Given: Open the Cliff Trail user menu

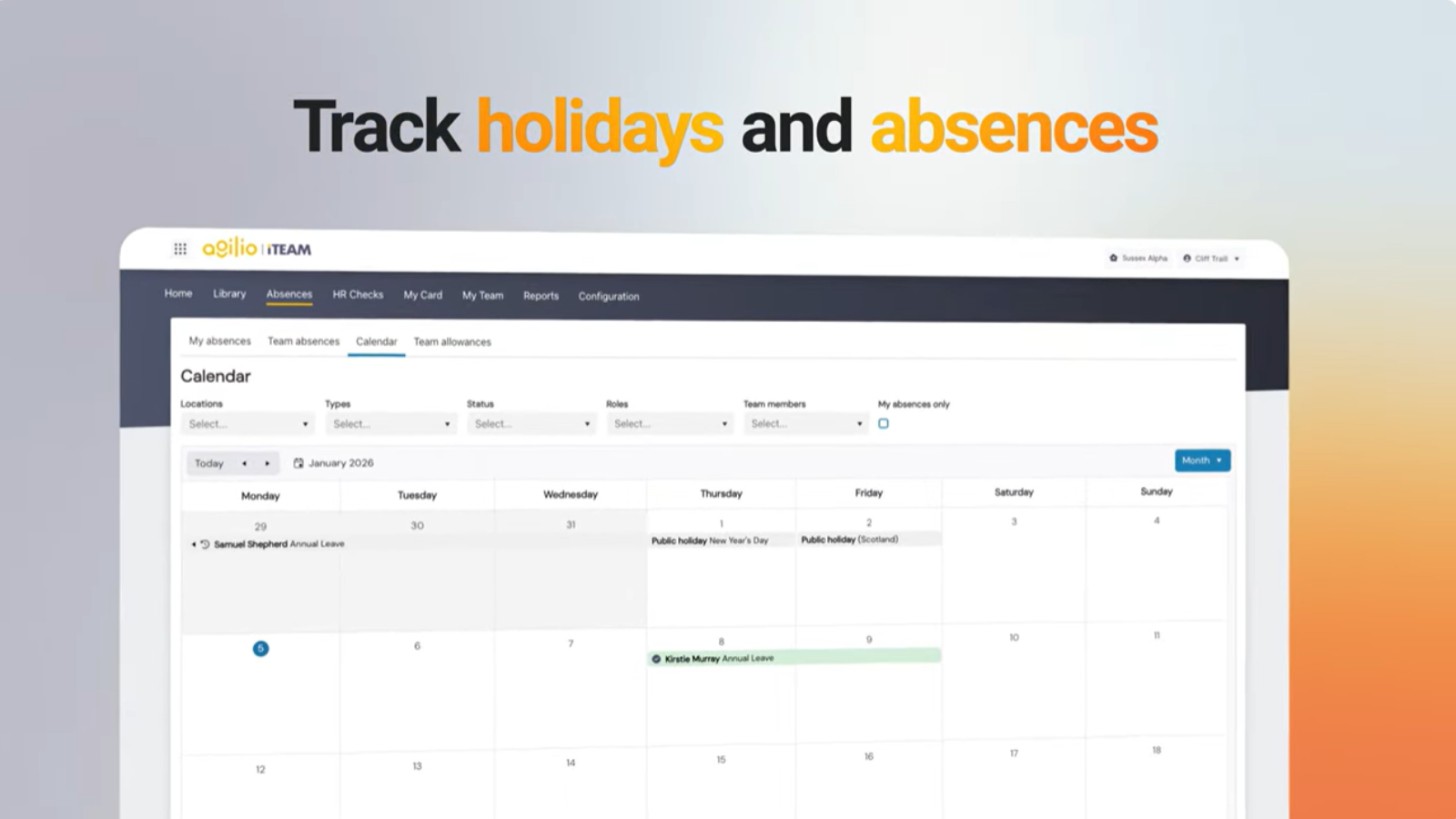Looking at the screenshot, I should 1211,258.
